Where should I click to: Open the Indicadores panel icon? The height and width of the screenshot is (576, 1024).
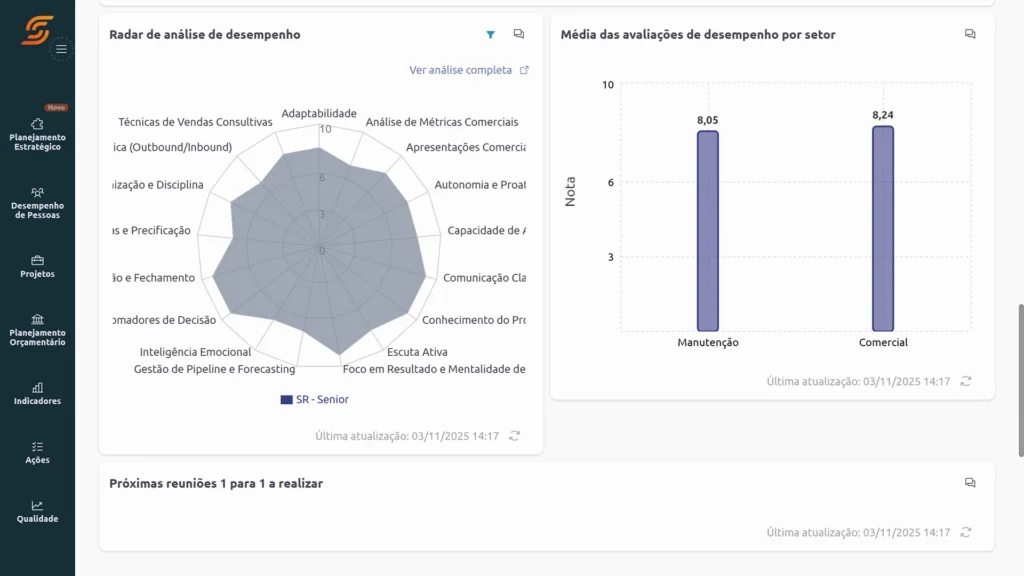pos(37,394)
